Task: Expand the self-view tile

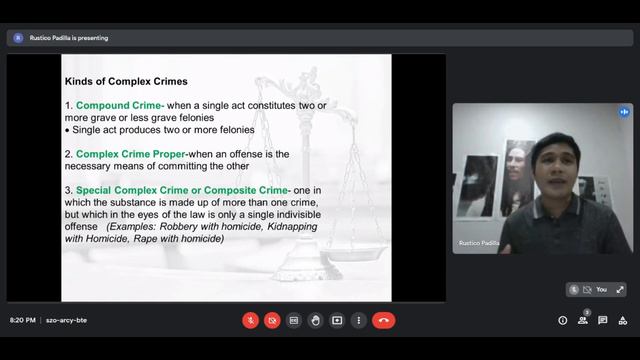Action: pos(620,289)
